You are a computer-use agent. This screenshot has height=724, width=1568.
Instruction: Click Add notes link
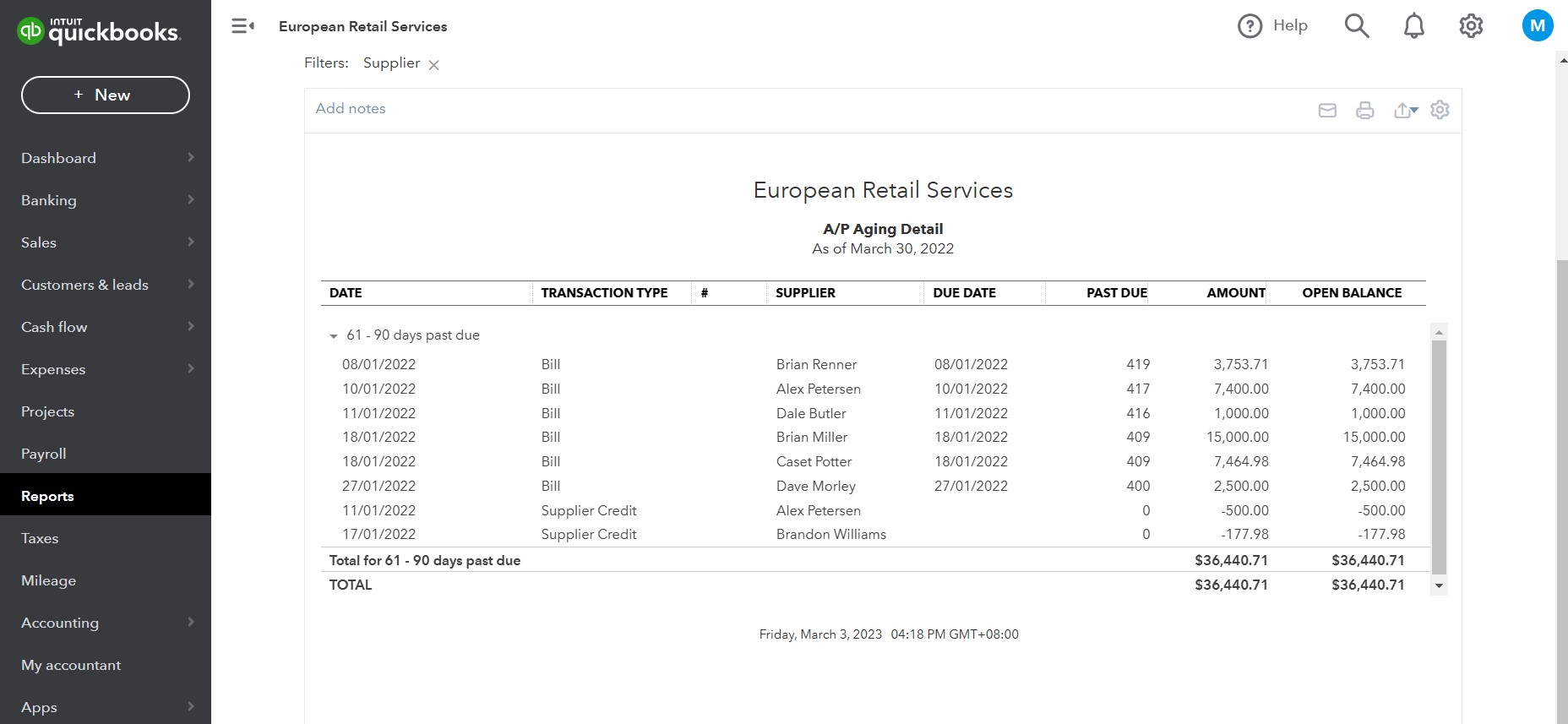click(x=351, y=108)
